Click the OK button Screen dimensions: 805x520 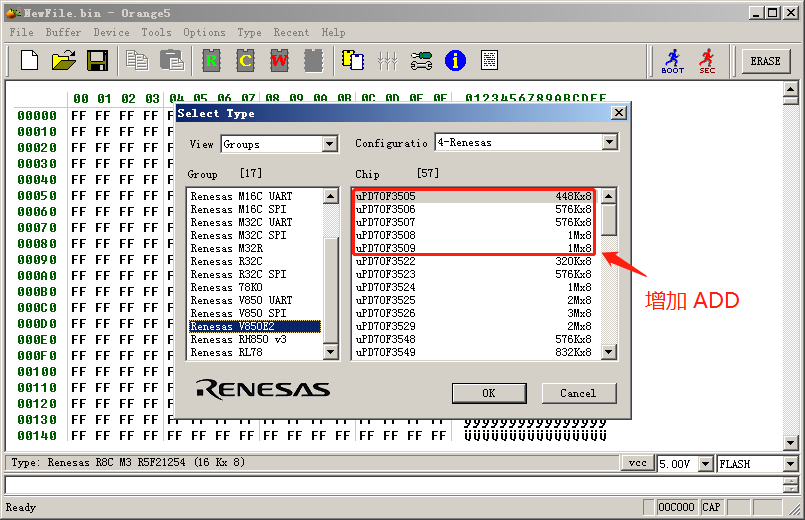488,393
